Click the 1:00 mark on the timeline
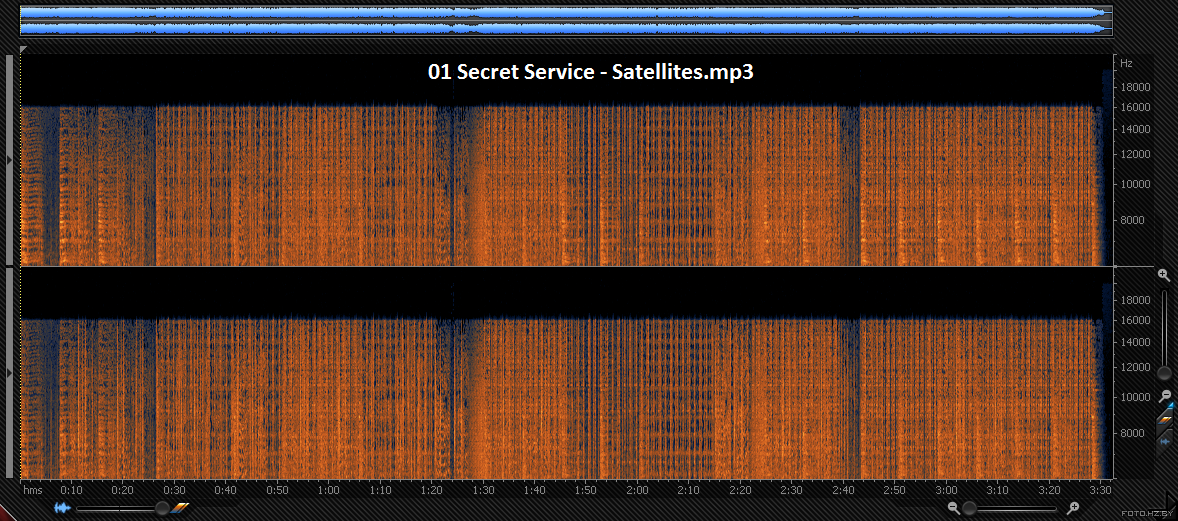The height and width of the screenshot is (521, 1178). point(328,490)
